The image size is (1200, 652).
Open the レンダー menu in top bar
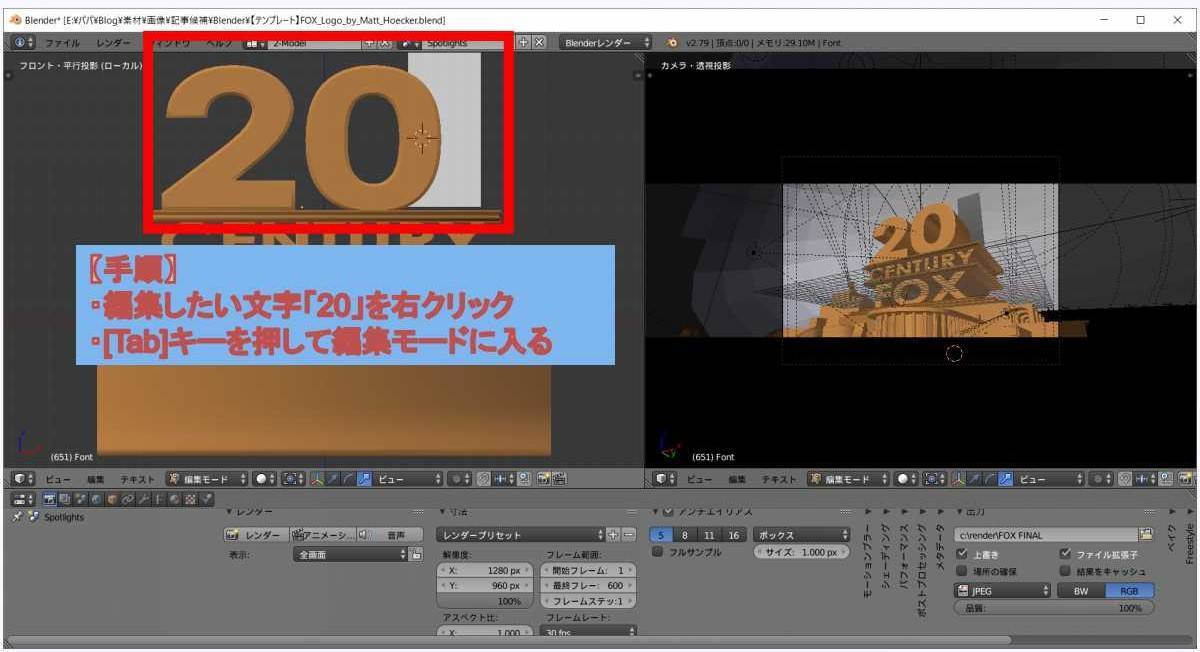[113, 43]
